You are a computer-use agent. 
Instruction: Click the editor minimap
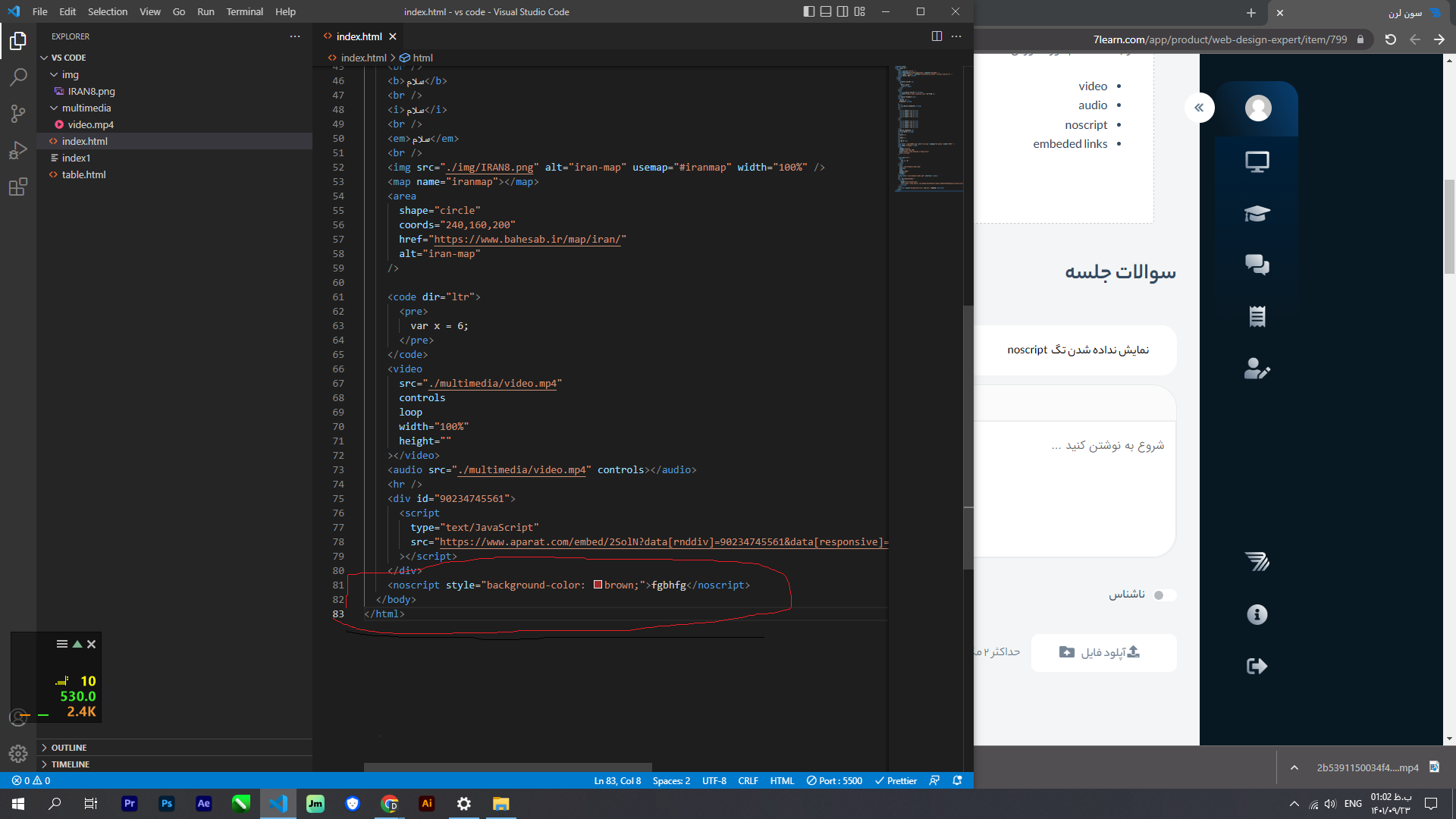[x=928, y=129]
